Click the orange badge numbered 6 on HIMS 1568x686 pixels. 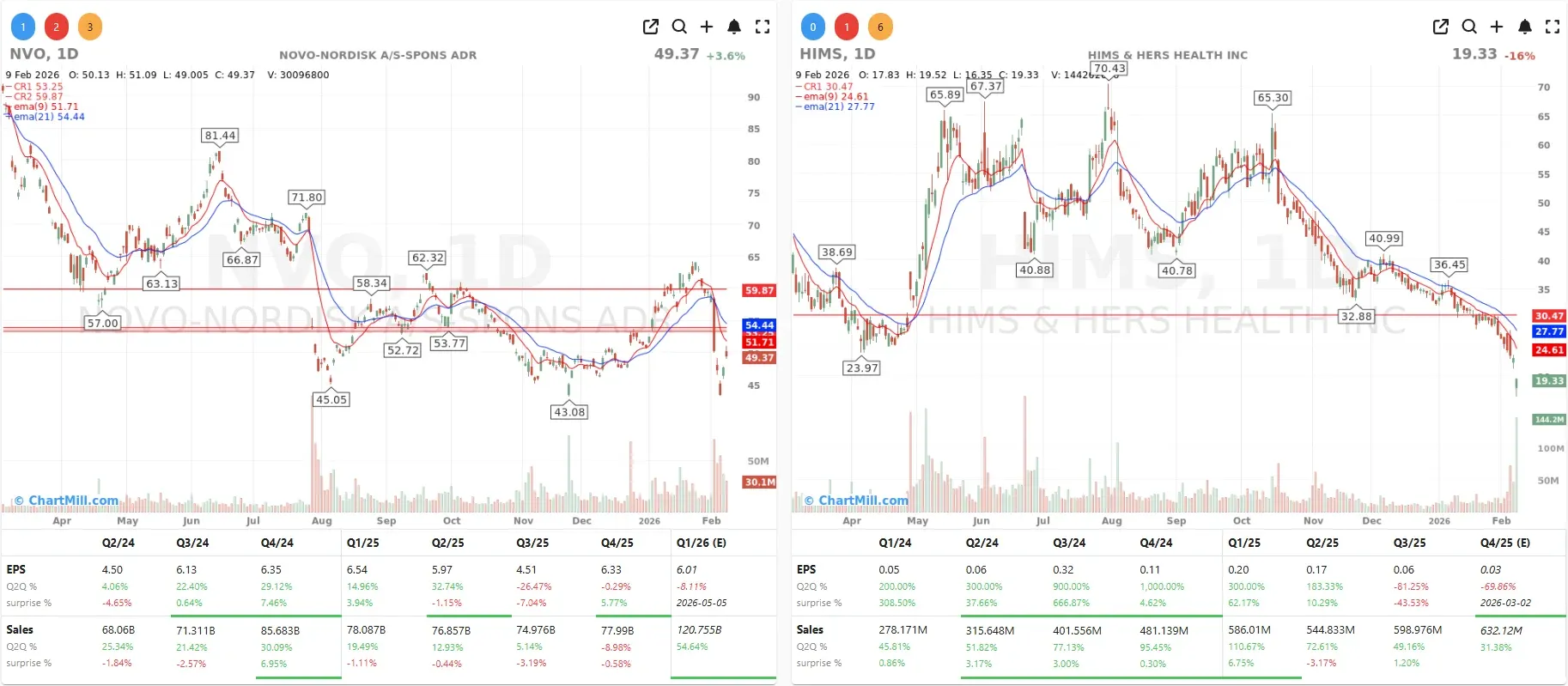tap(880, 27)
